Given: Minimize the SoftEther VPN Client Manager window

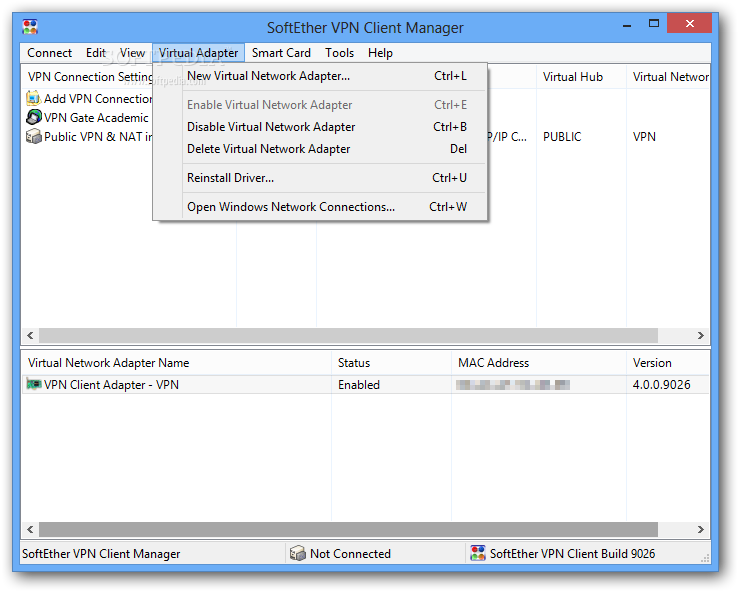Looking at the screenshot, I should tap(627, 24).
